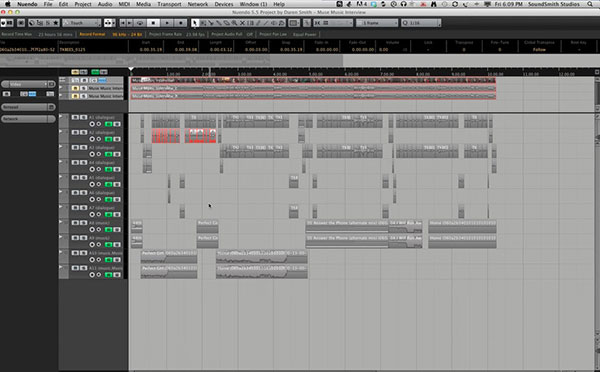
Task: Open Spotlight search in macOS menu bar
Action: (590, 4)
